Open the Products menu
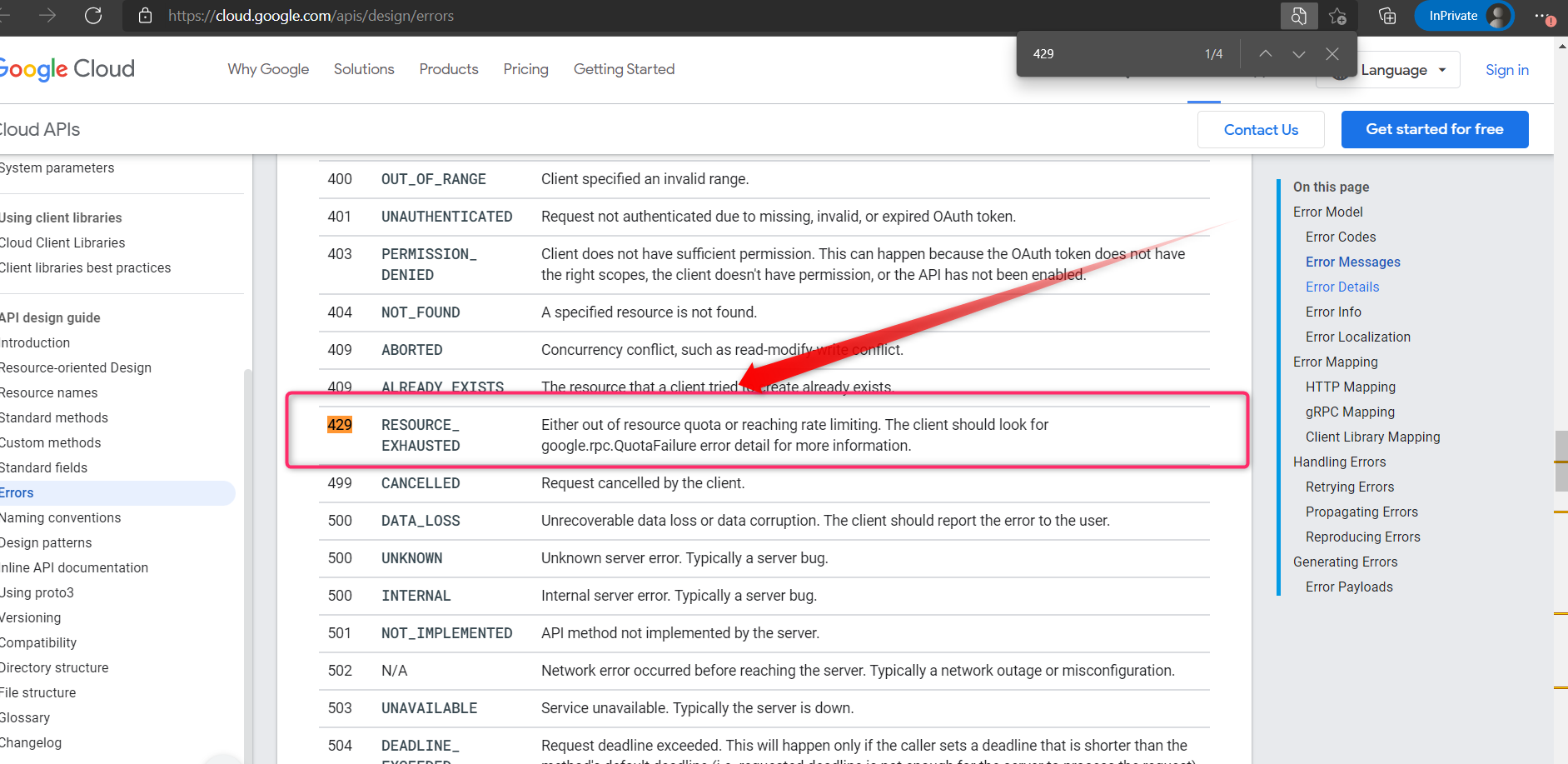Screen dimensions: 1568x764 (448, 69)
